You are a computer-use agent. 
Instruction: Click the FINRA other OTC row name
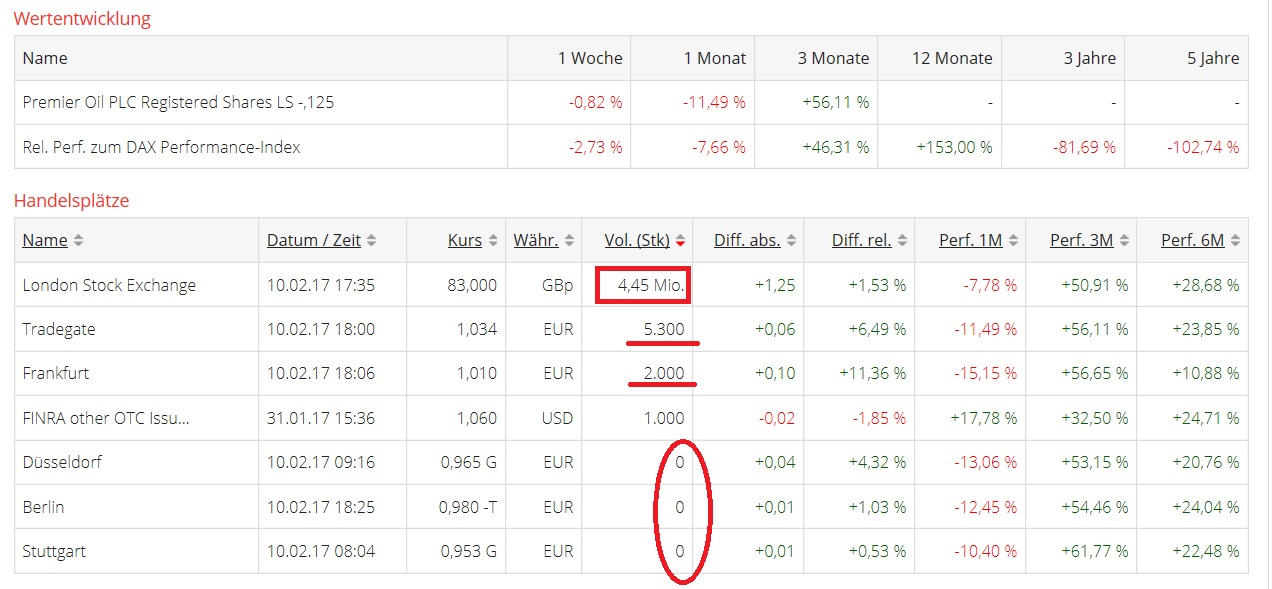(106, 418)
